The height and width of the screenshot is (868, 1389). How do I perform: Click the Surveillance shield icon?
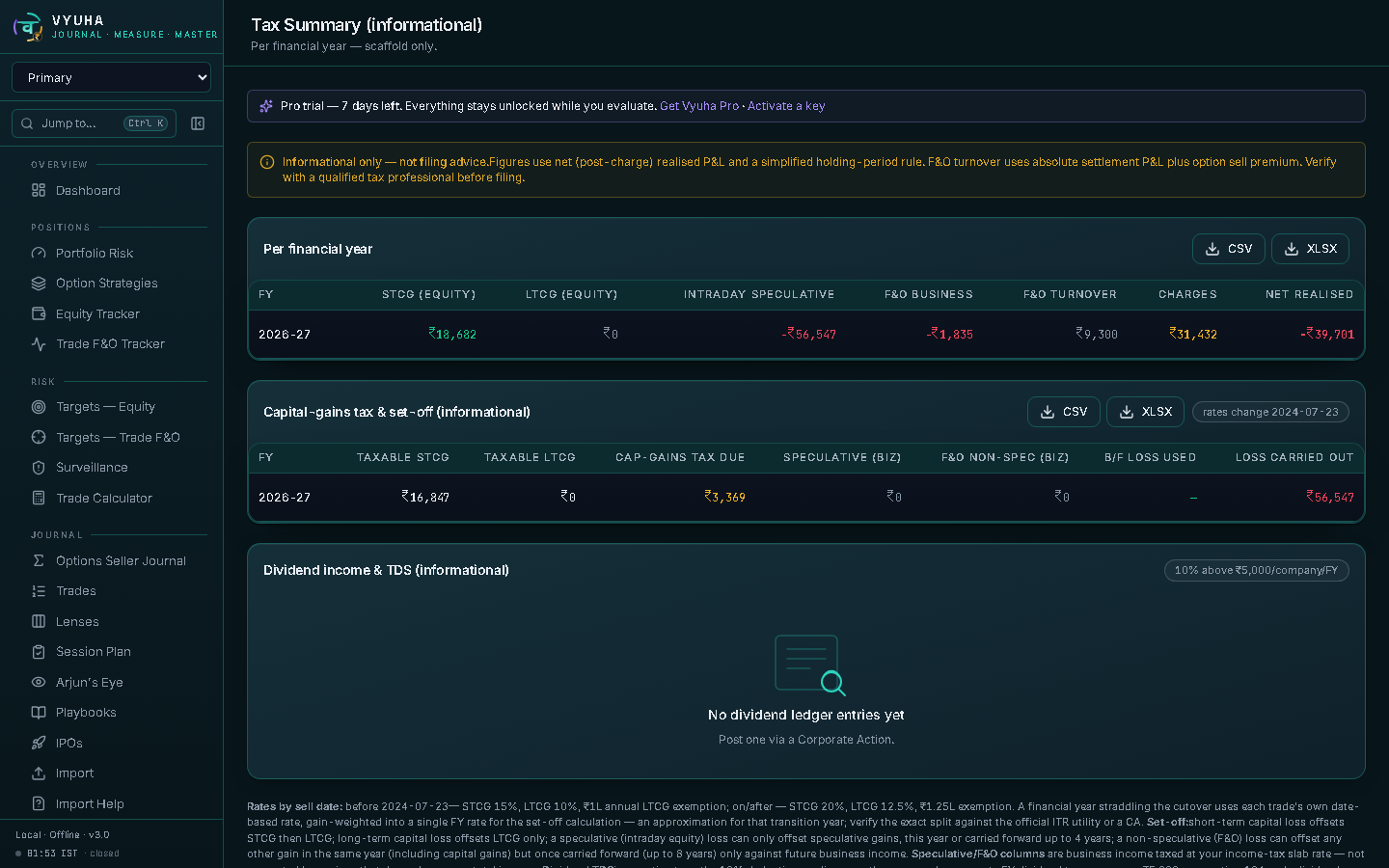(x=39, y=468)
